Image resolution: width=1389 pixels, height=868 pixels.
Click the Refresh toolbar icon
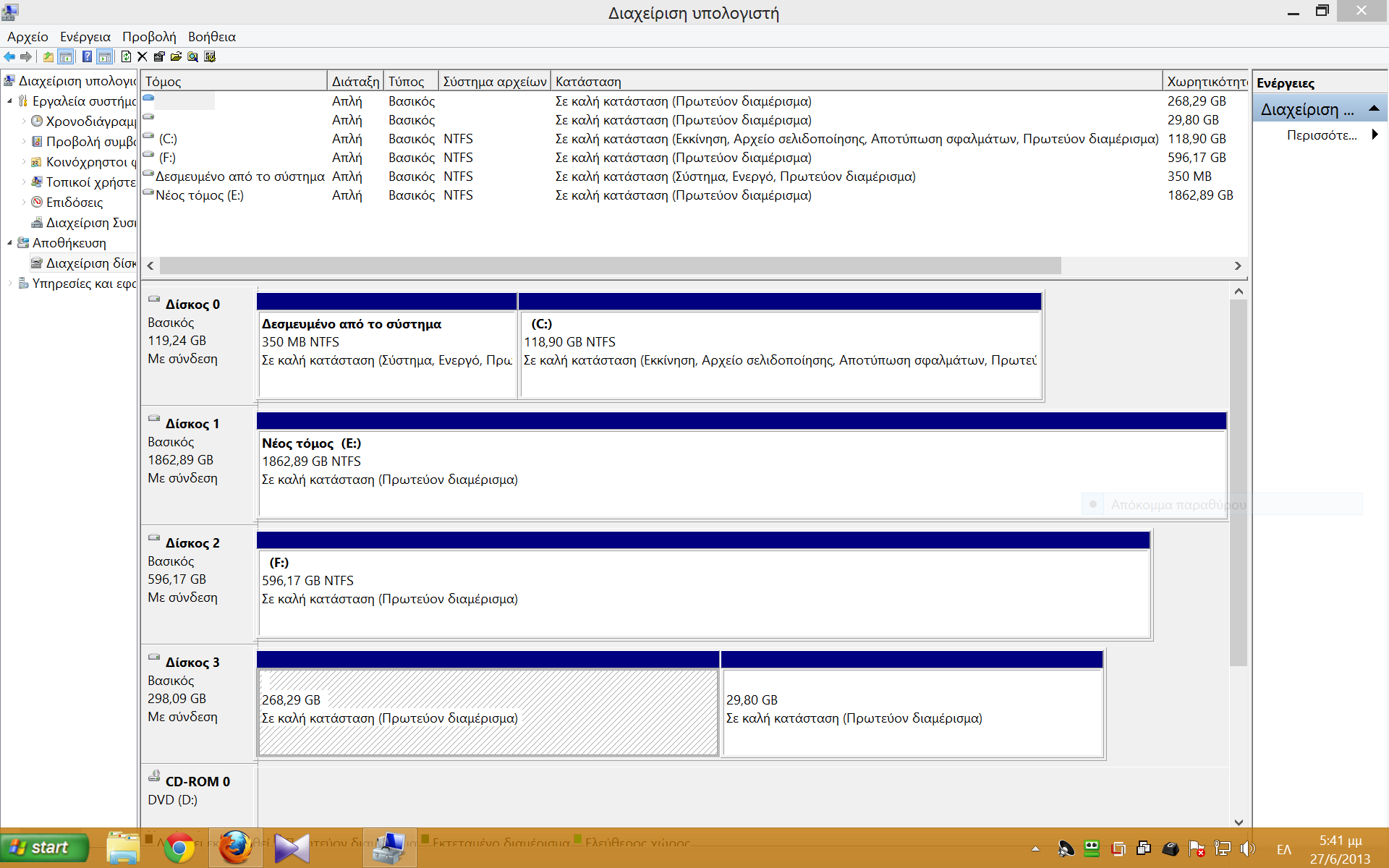point(126,56)
